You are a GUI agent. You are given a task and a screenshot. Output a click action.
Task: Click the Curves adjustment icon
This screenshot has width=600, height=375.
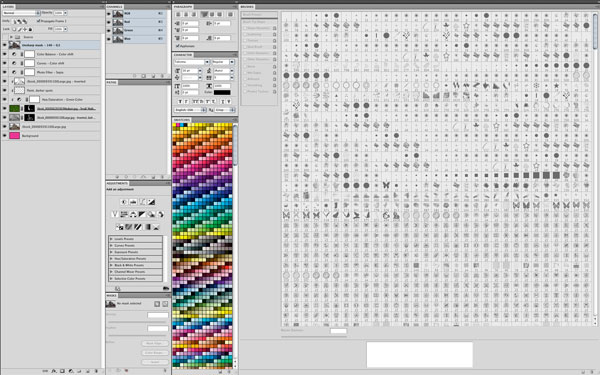[x=142, y=202]
